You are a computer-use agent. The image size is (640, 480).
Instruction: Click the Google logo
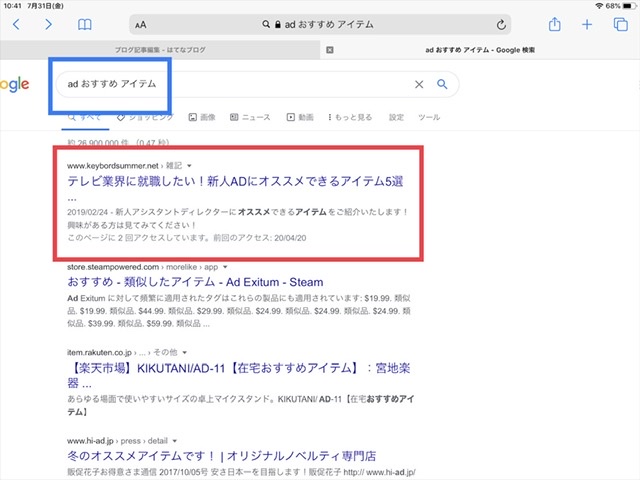click(14, 84)
